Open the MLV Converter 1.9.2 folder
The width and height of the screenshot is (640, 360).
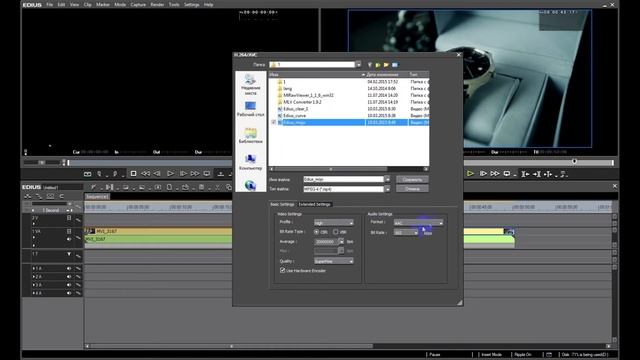click(x=302, y=102)
